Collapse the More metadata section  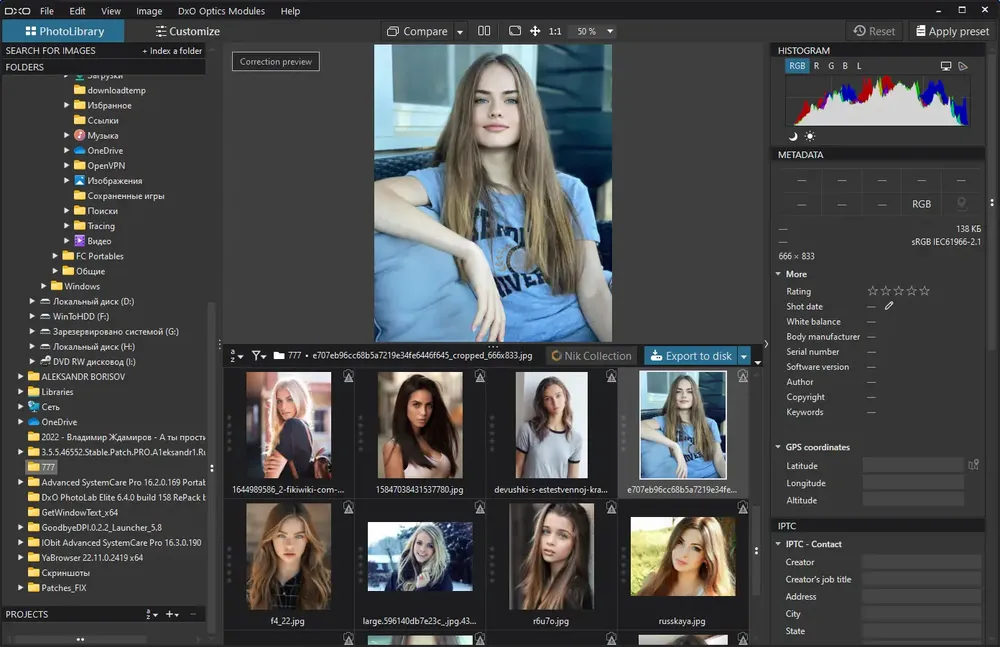coord(779,274)
